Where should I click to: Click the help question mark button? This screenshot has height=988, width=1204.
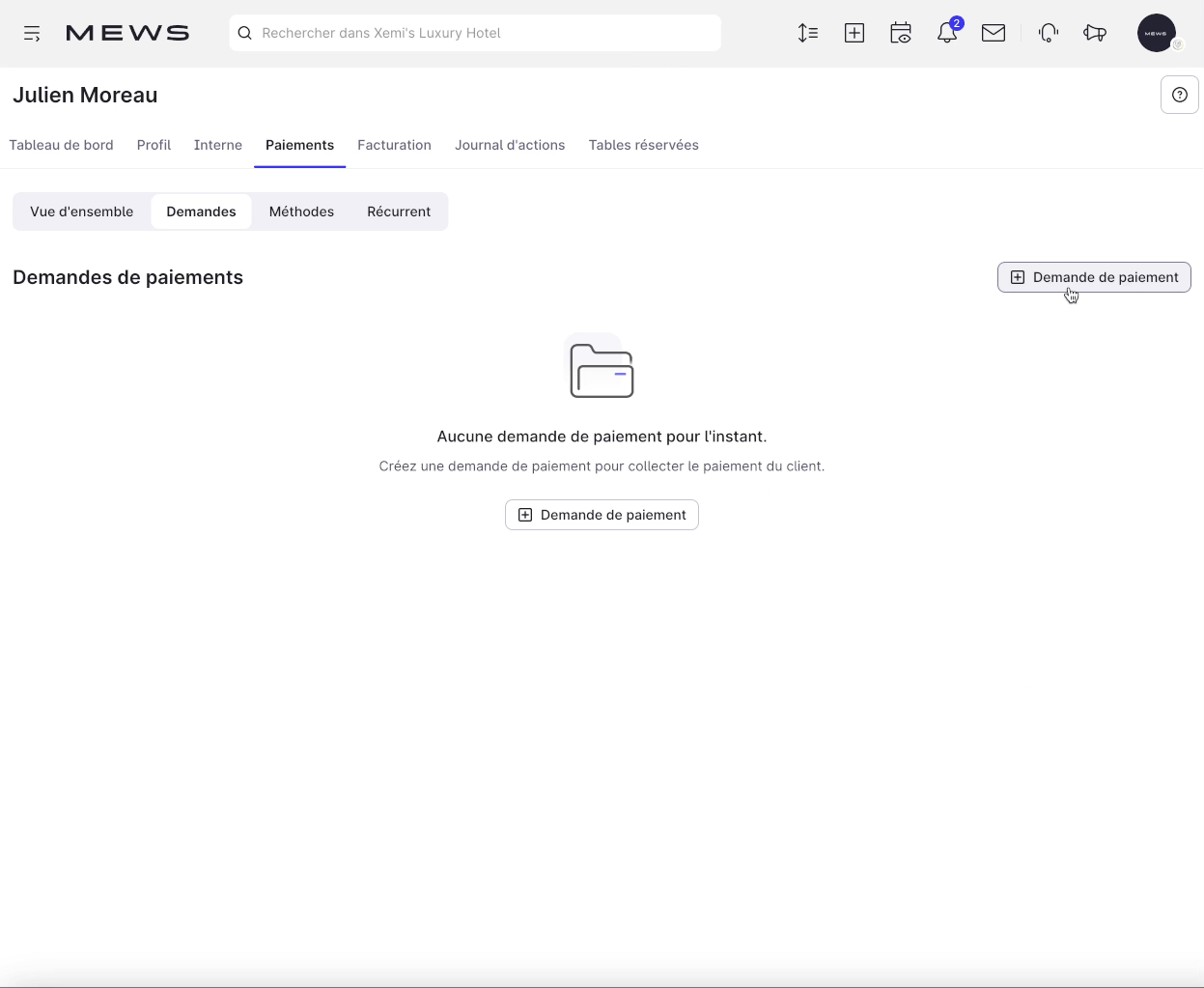point(1179,95)
